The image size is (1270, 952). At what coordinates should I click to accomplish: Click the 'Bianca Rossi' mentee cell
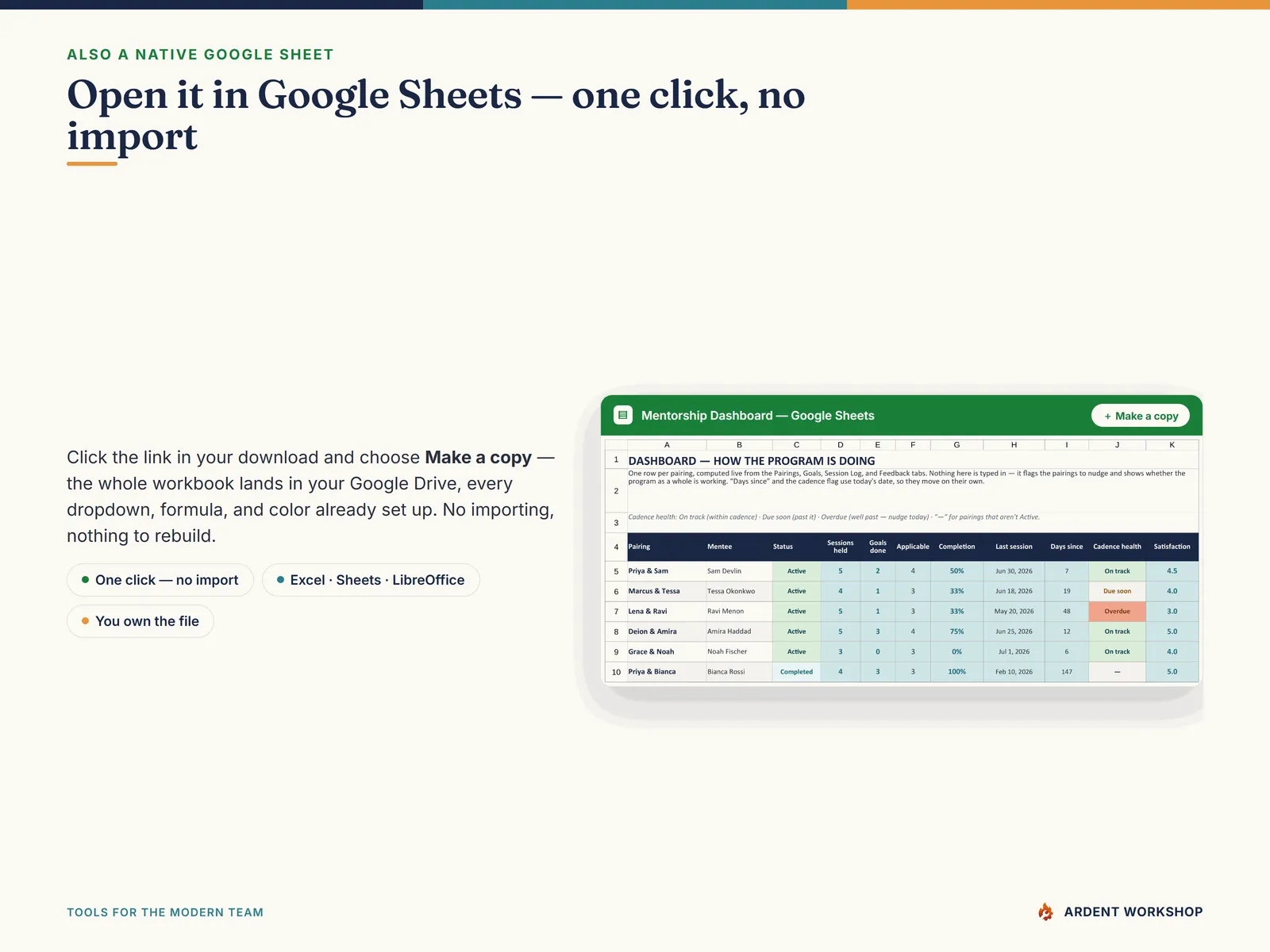(739, 672)
